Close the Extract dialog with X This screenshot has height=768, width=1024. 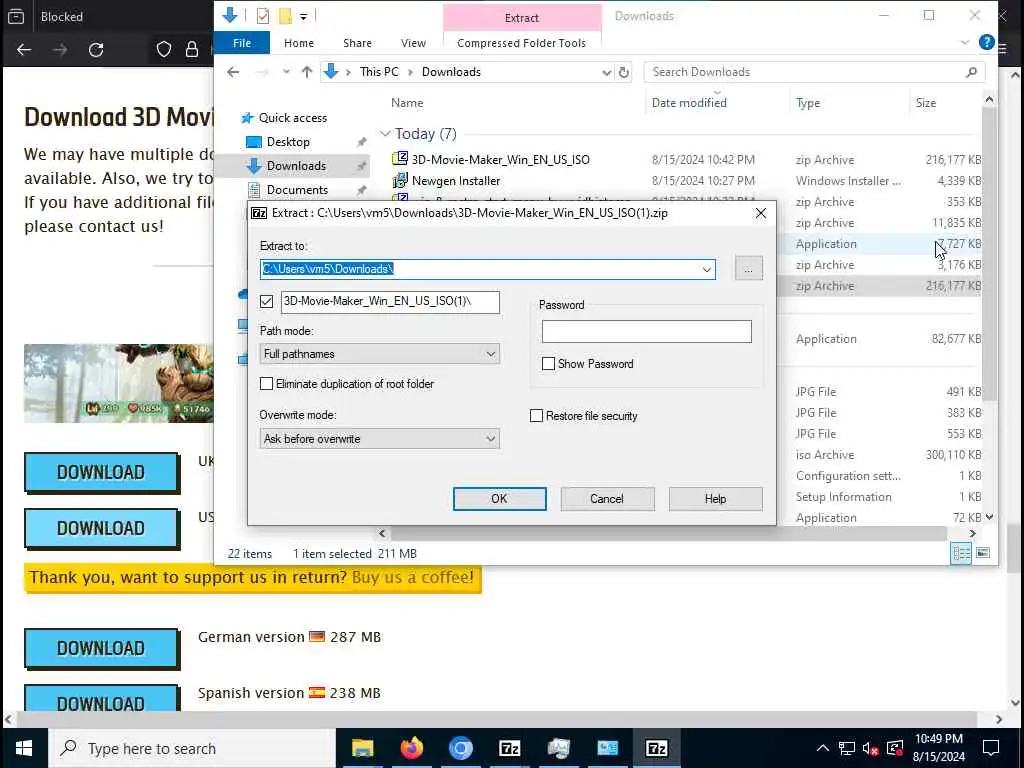[x=760, y=213]
